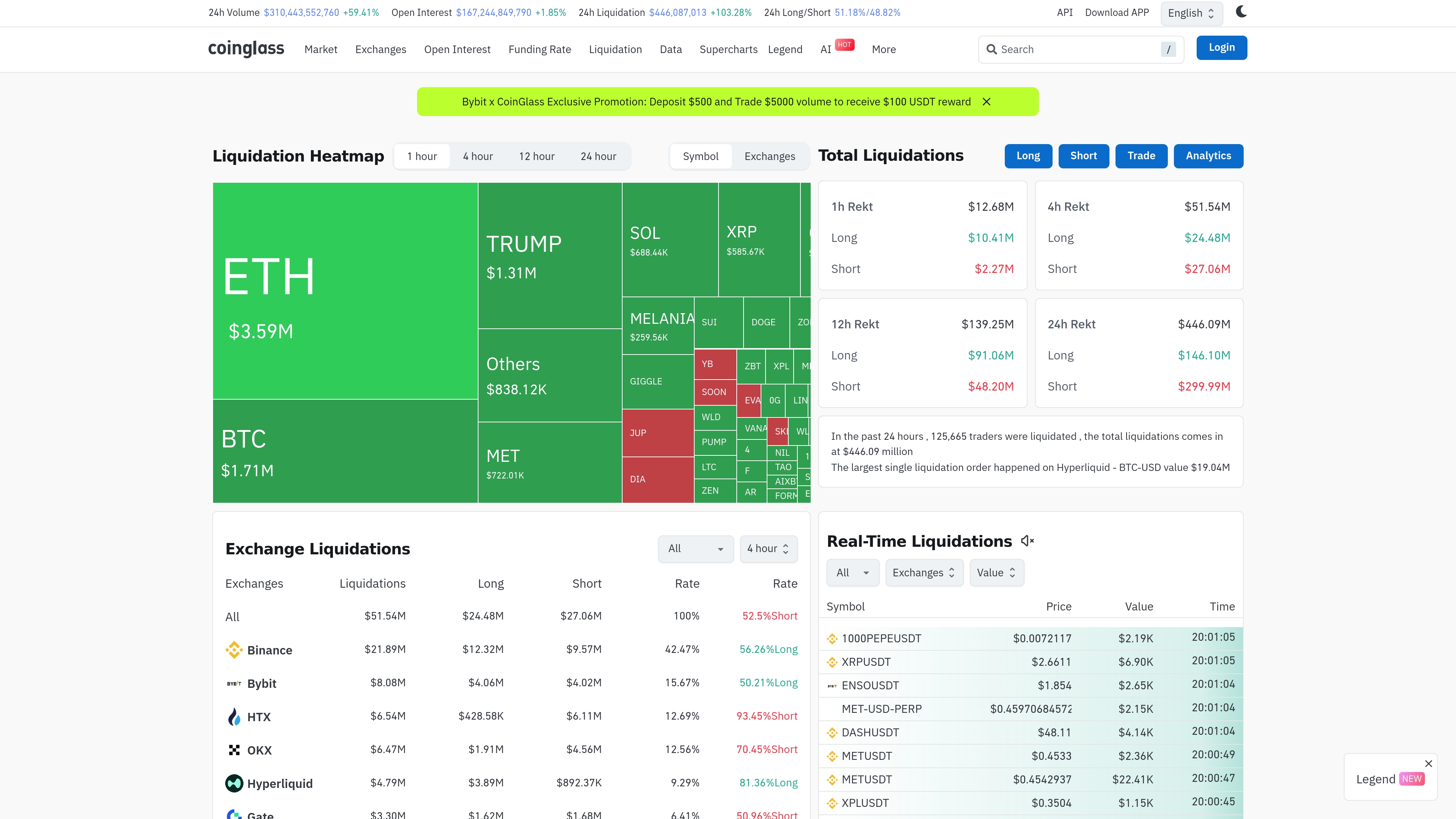Toggle heatmap view to Exchanges
Screen dimensions: 1456x819
(769, 156)
